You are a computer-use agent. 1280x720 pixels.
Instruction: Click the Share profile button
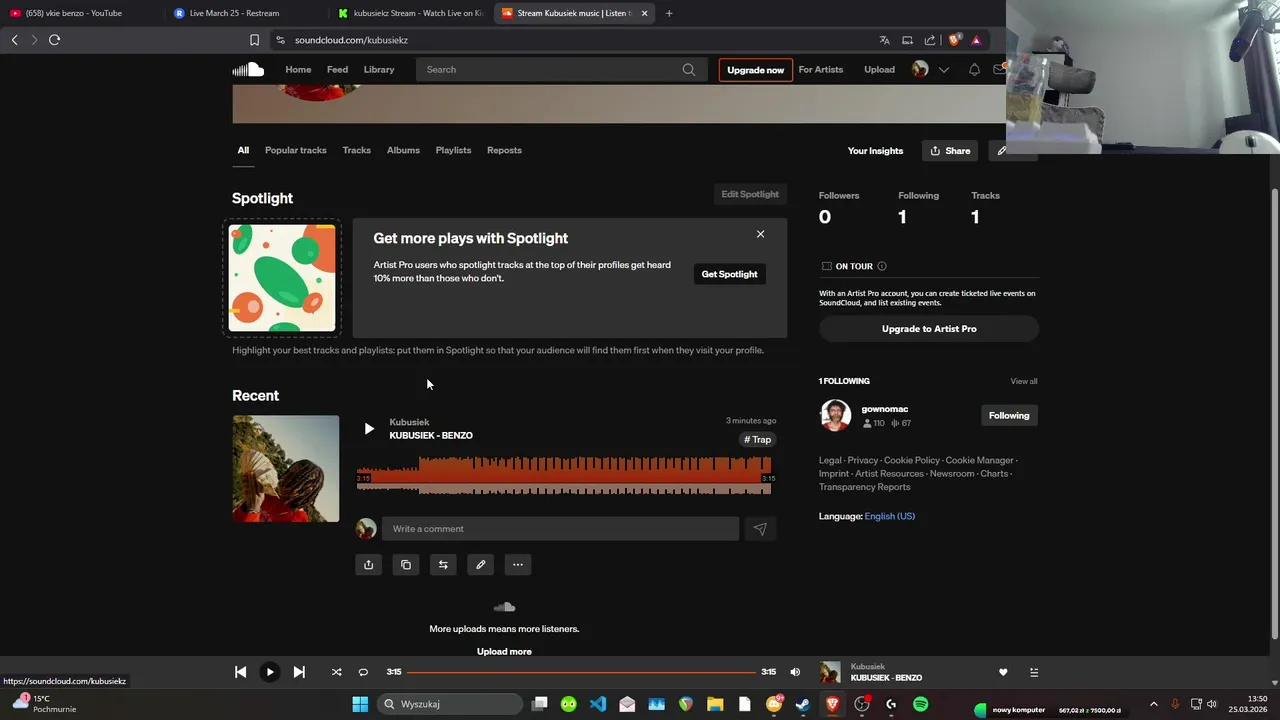[950, 151]
